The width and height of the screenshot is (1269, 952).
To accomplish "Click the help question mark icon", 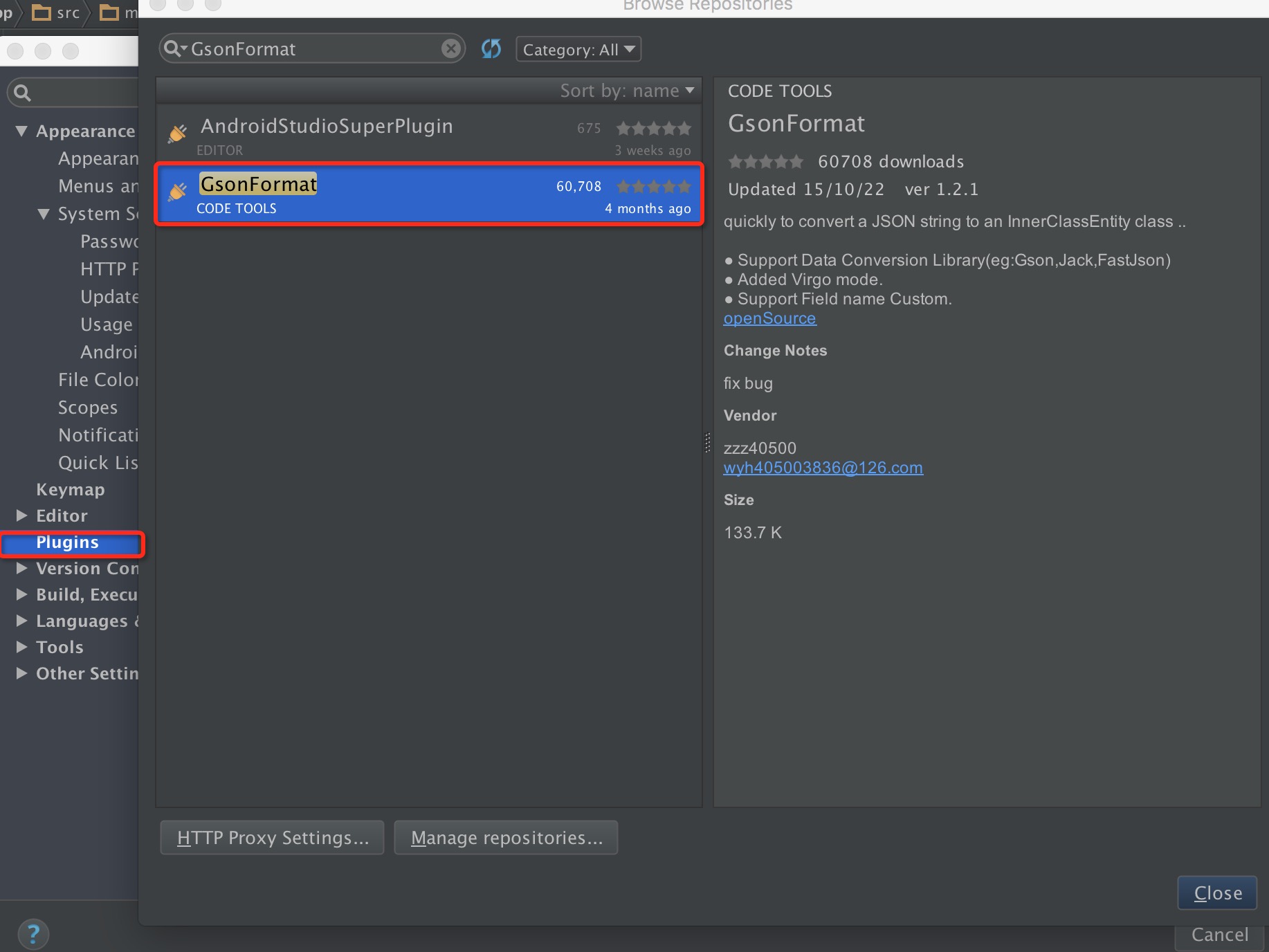I will [x=33, y=934].
